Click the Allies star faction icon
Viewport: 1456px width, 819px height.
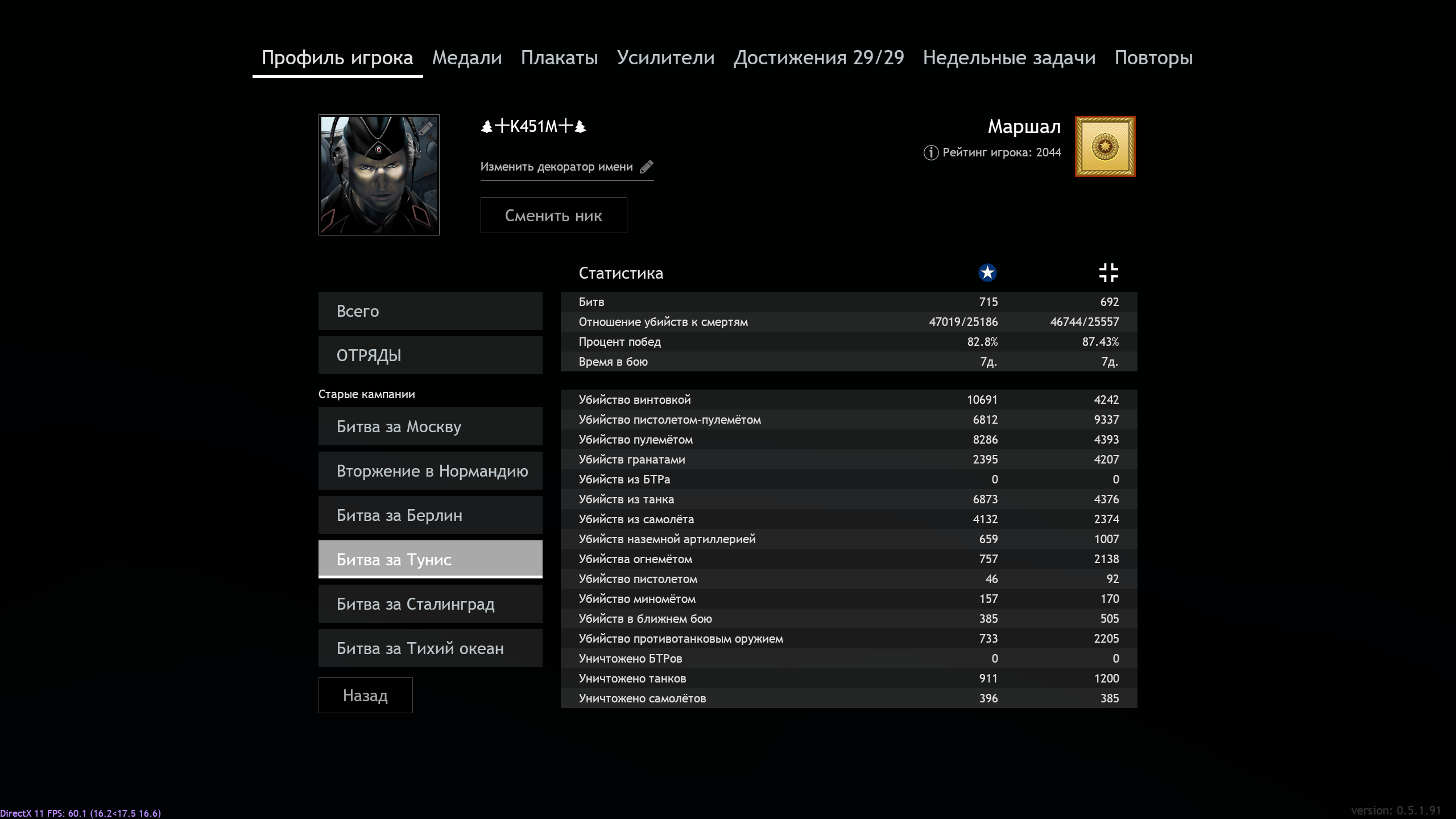coord(987,273)
